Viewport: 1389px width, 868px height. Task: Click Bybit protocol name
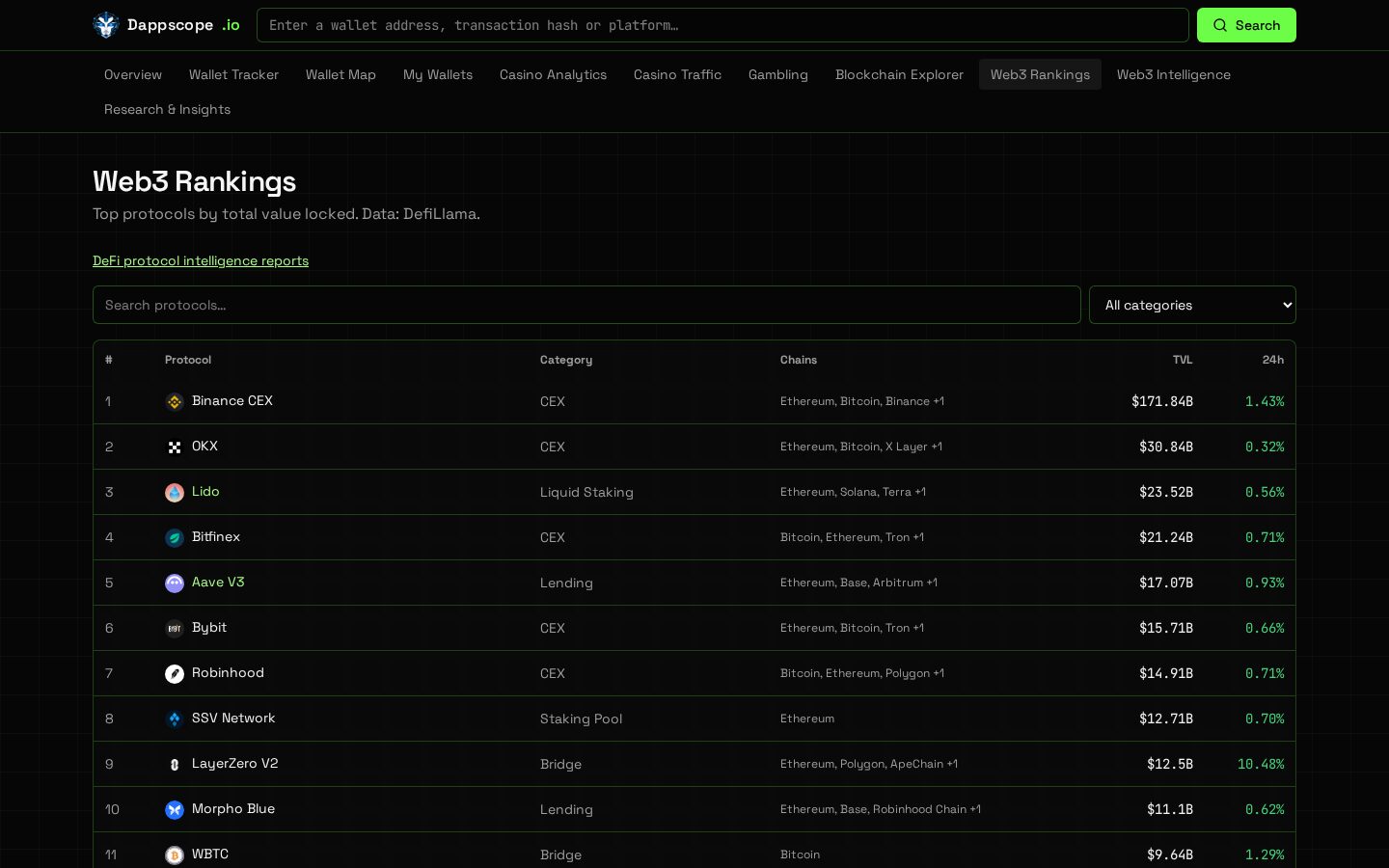point(209,627)
